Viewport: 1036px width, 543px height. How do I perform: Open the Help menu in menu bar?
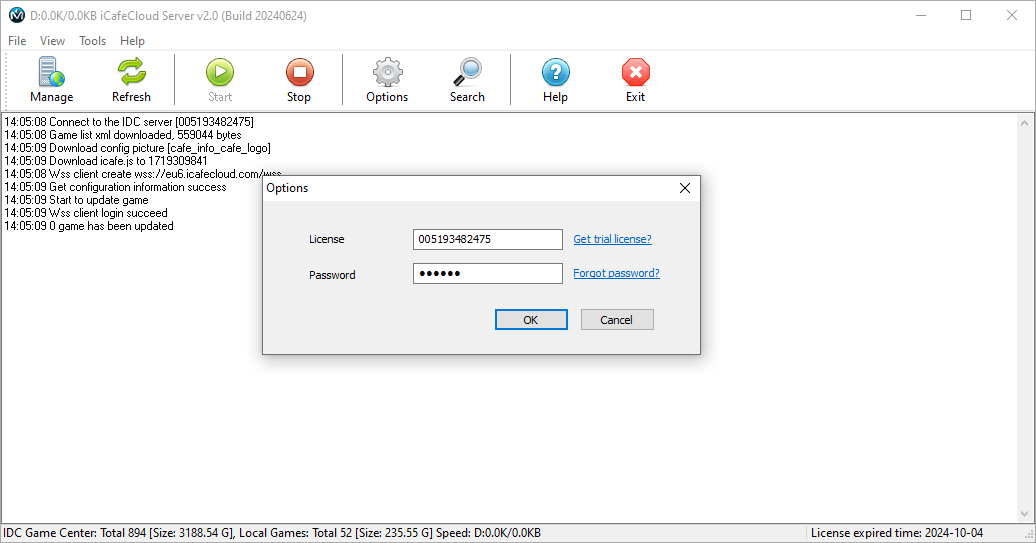132,41
